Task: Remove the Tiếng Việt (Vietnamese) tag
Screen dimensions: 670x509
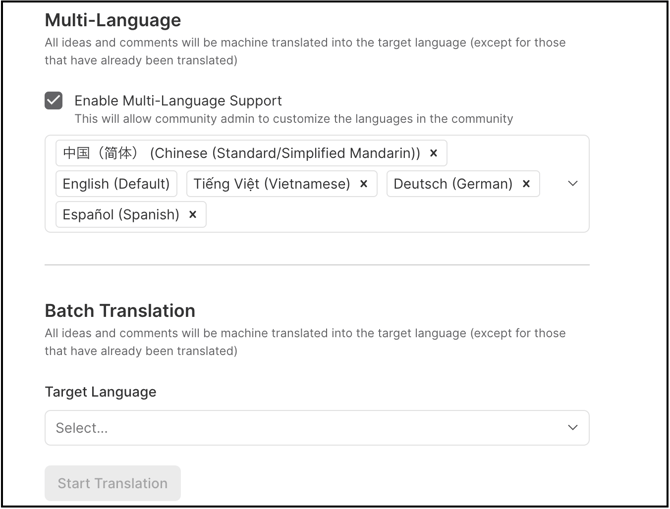Action: click(364, 184)
